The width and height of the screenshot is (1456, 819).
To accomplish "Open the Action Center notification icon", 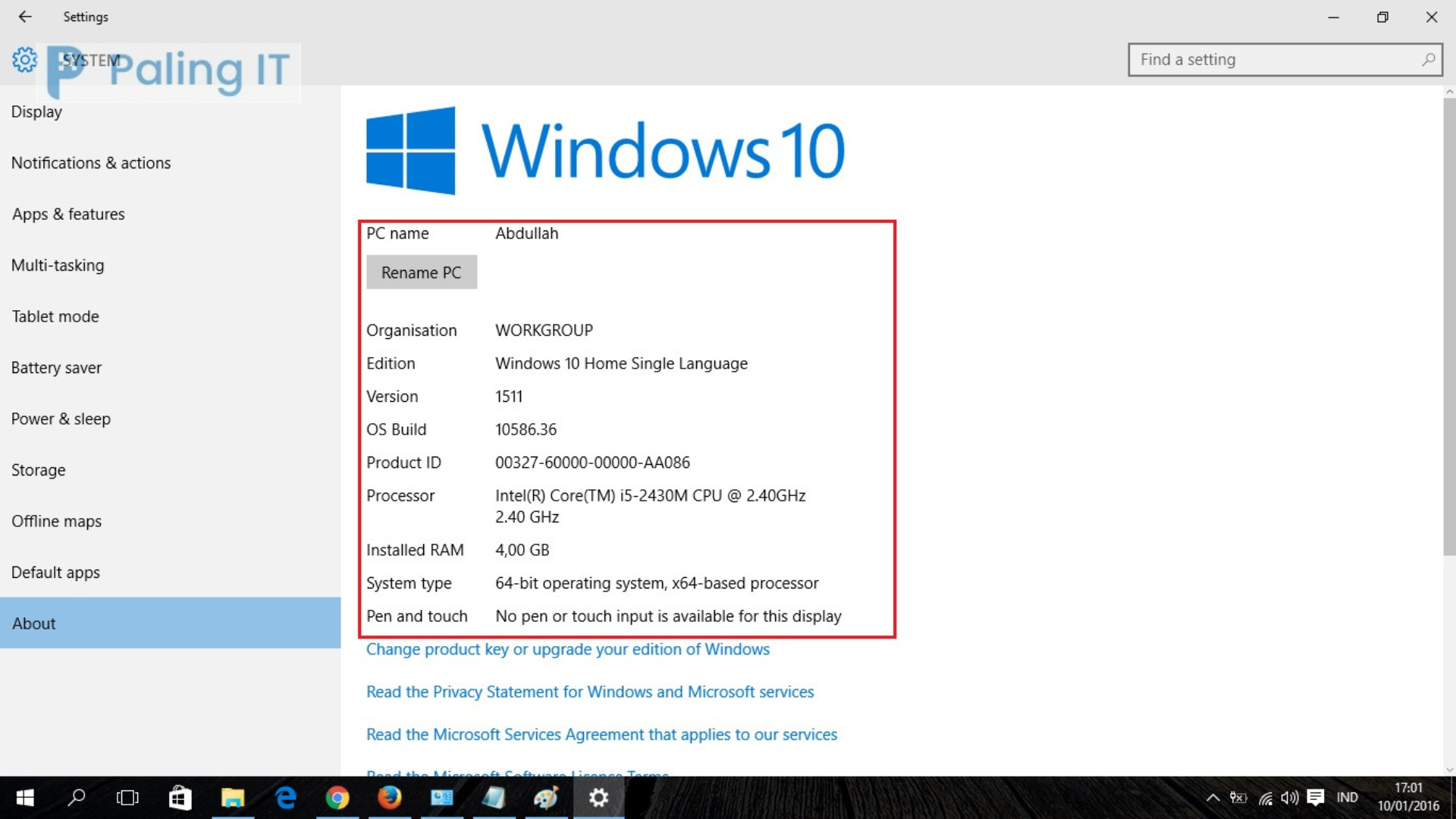I will 1316,798.
